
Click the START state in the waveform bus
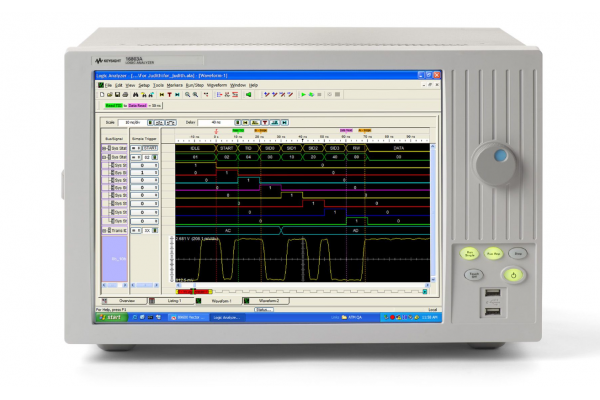click(x=227, y=148)
